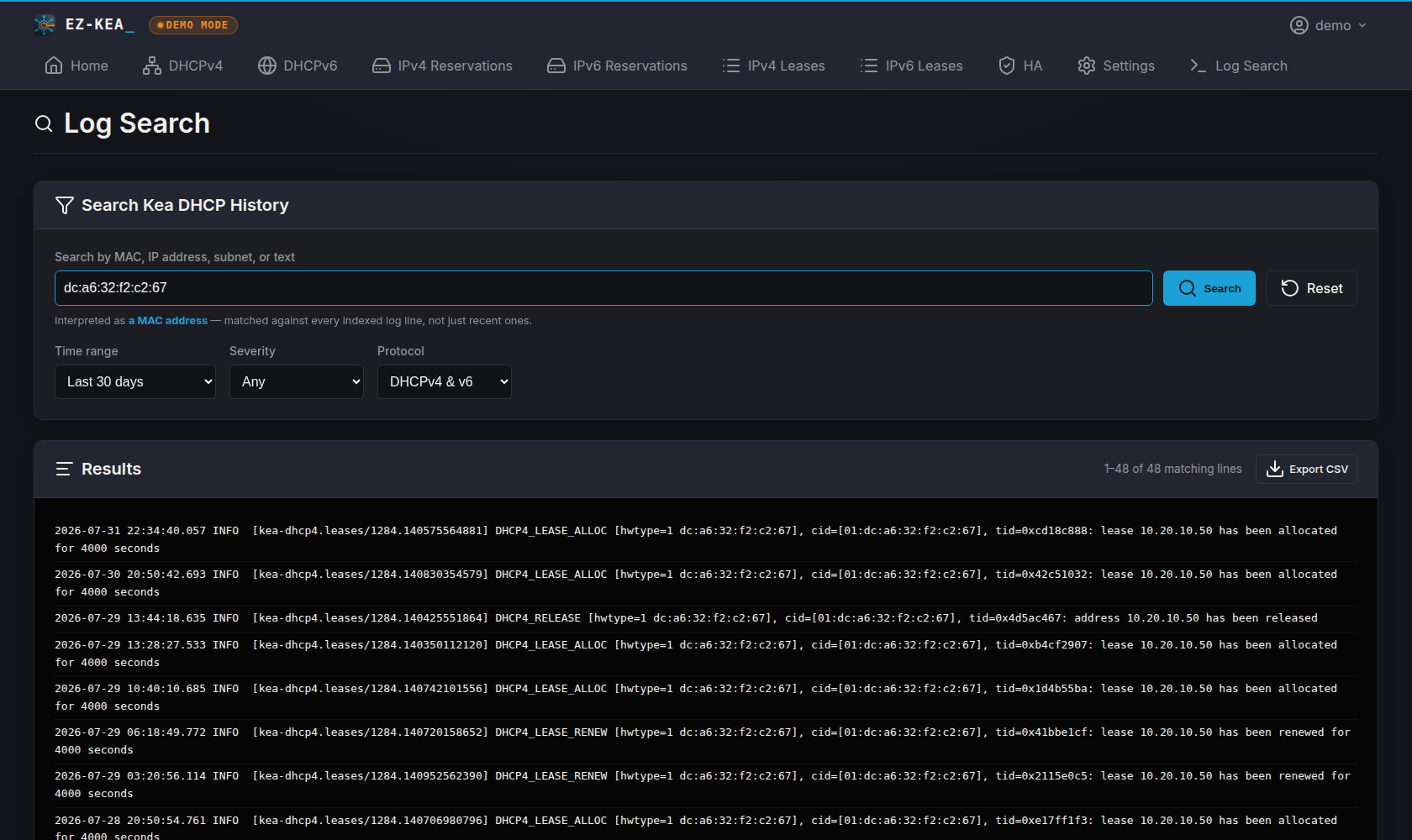Click the magnifier icon beside Log Search heading
Image resolution: width=1412 pixels, height=840 pixels.
click(x=44, y=123)
